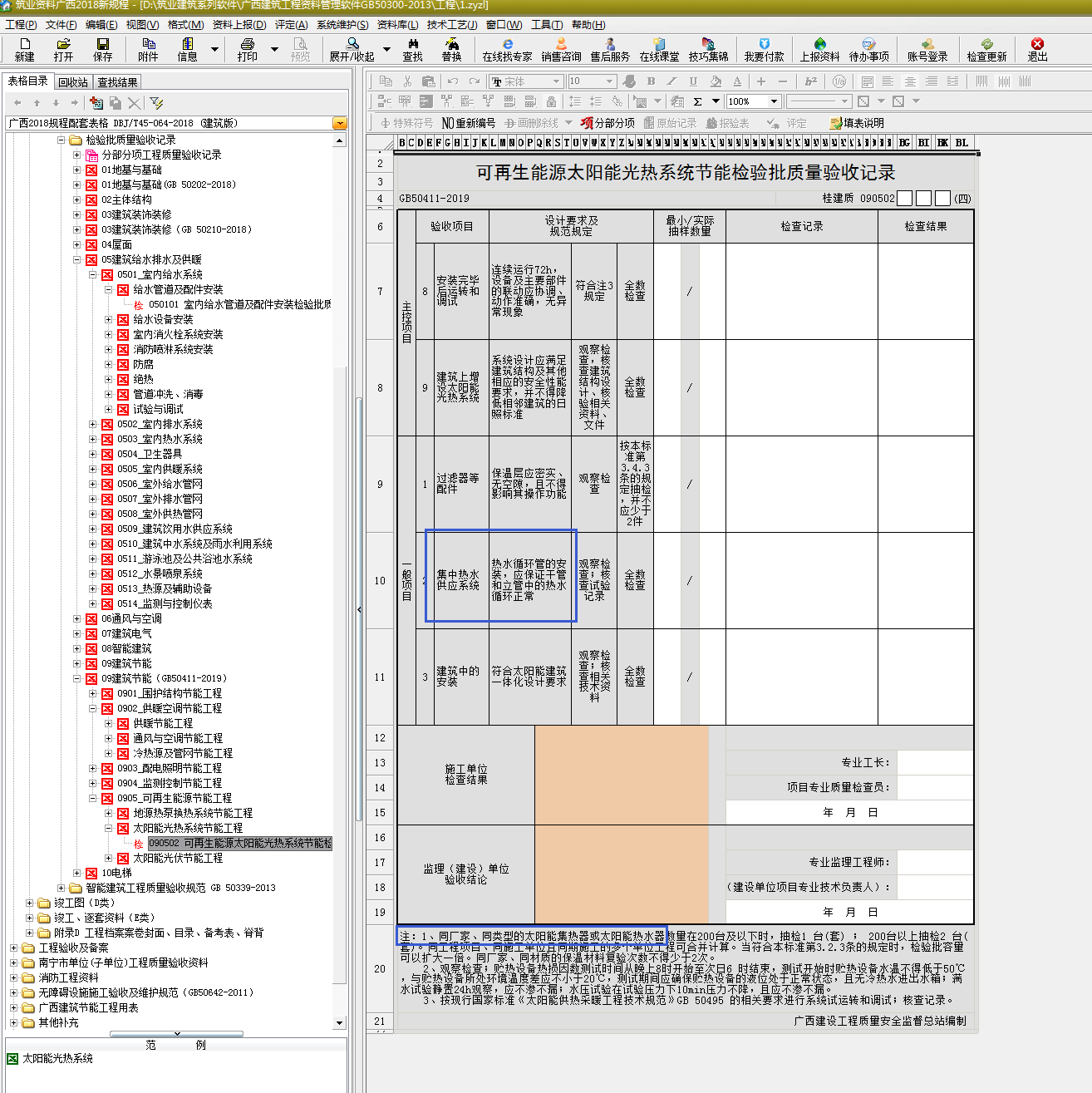1092x1093 pixels.
Task: Click the 展开/收起 magnifier icon
Action: pyautogui.click(x=352, y=43)
